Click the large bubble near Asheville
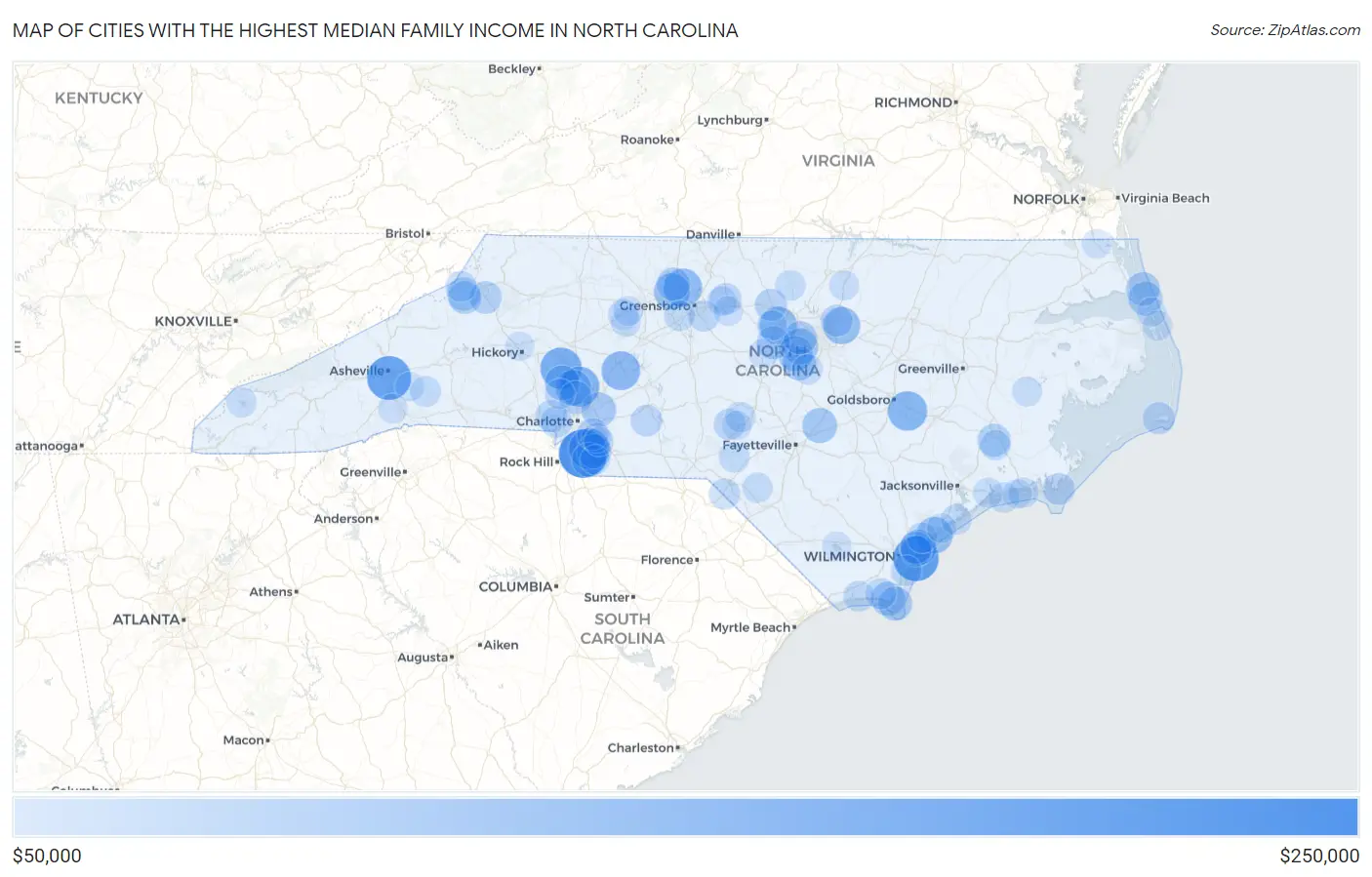Screen dimensions: 1372x877 pyautogui.click(x=388, y=378)
